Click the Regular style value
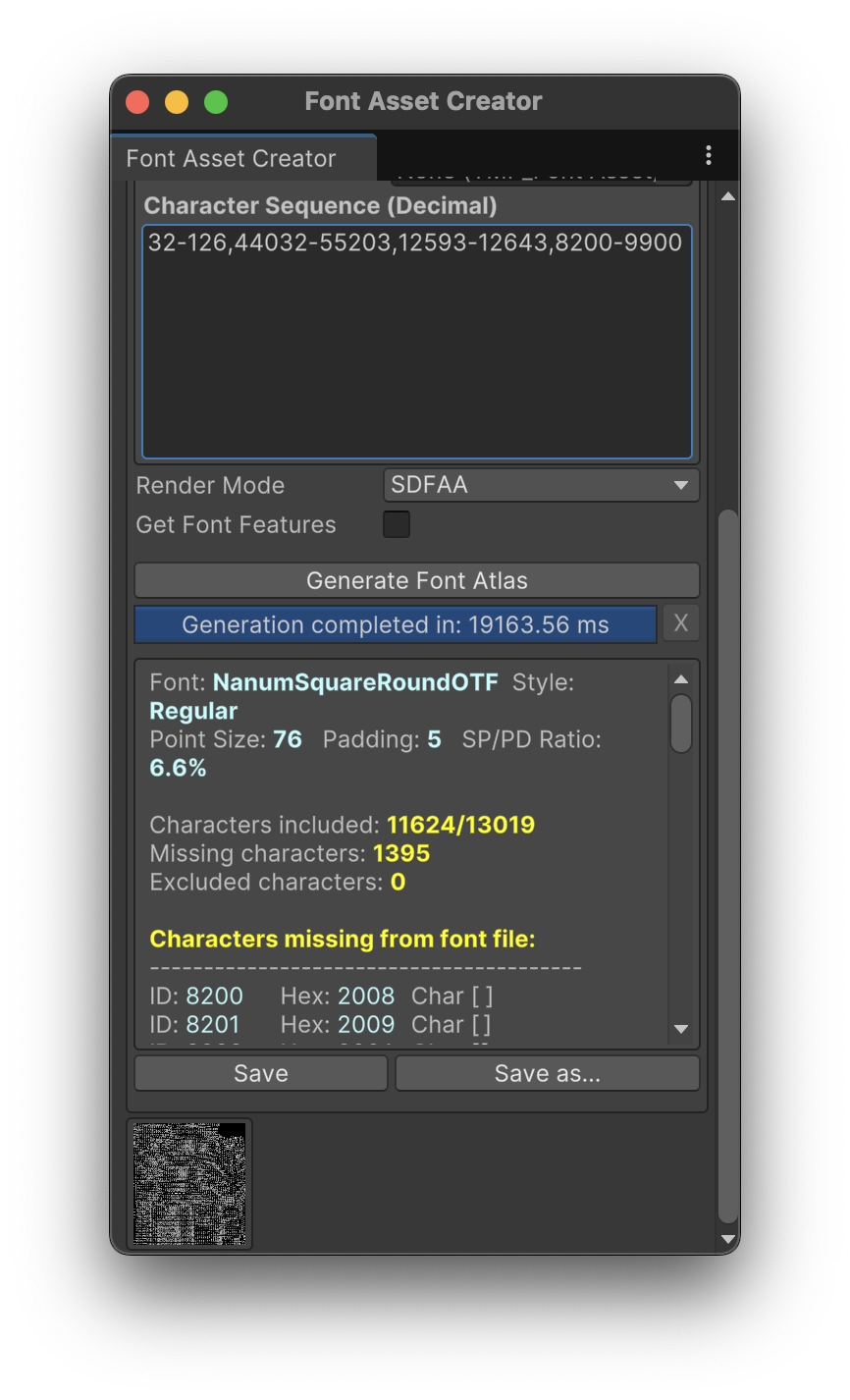The image size is (850, 1400). tap(193, 711)
